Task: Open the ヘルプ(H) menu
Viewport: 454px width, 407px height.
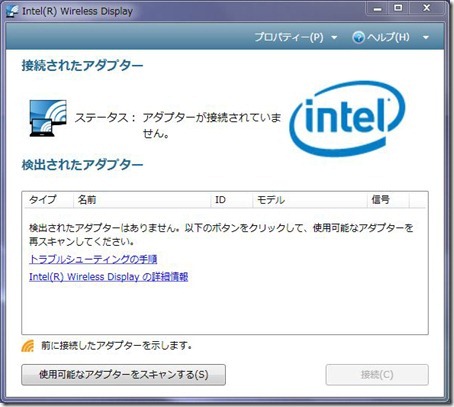Action: tap(388, 37)
